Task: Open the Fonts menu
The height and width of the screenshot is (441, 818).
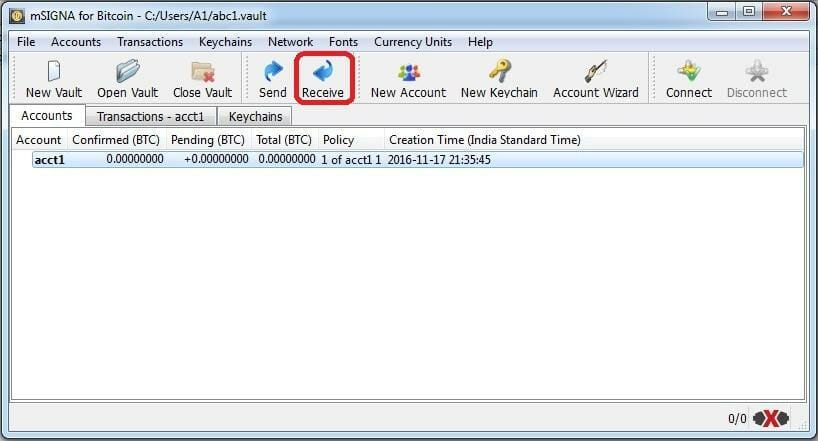Action: pyautogui.click(x=343, y=42)
